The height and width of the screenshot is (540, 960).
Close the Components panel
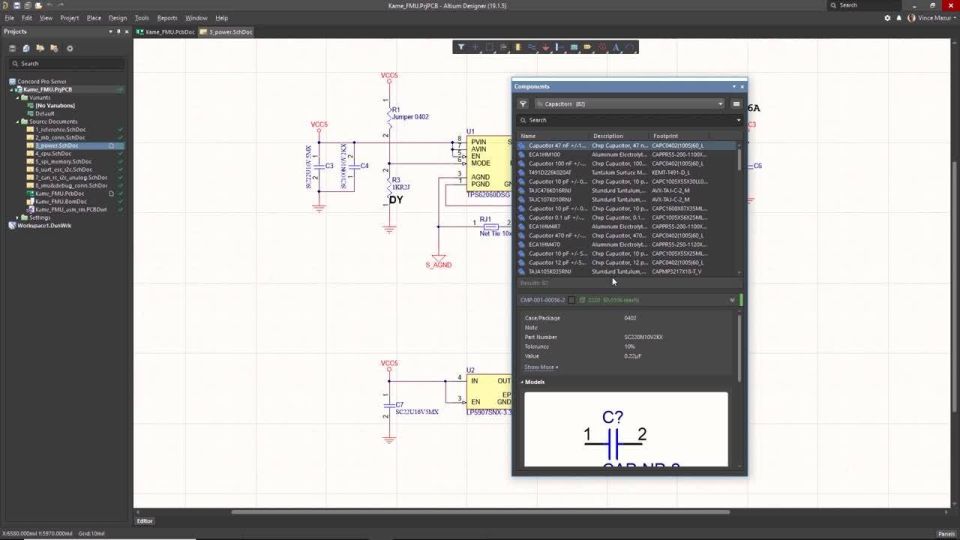[742, 87]
